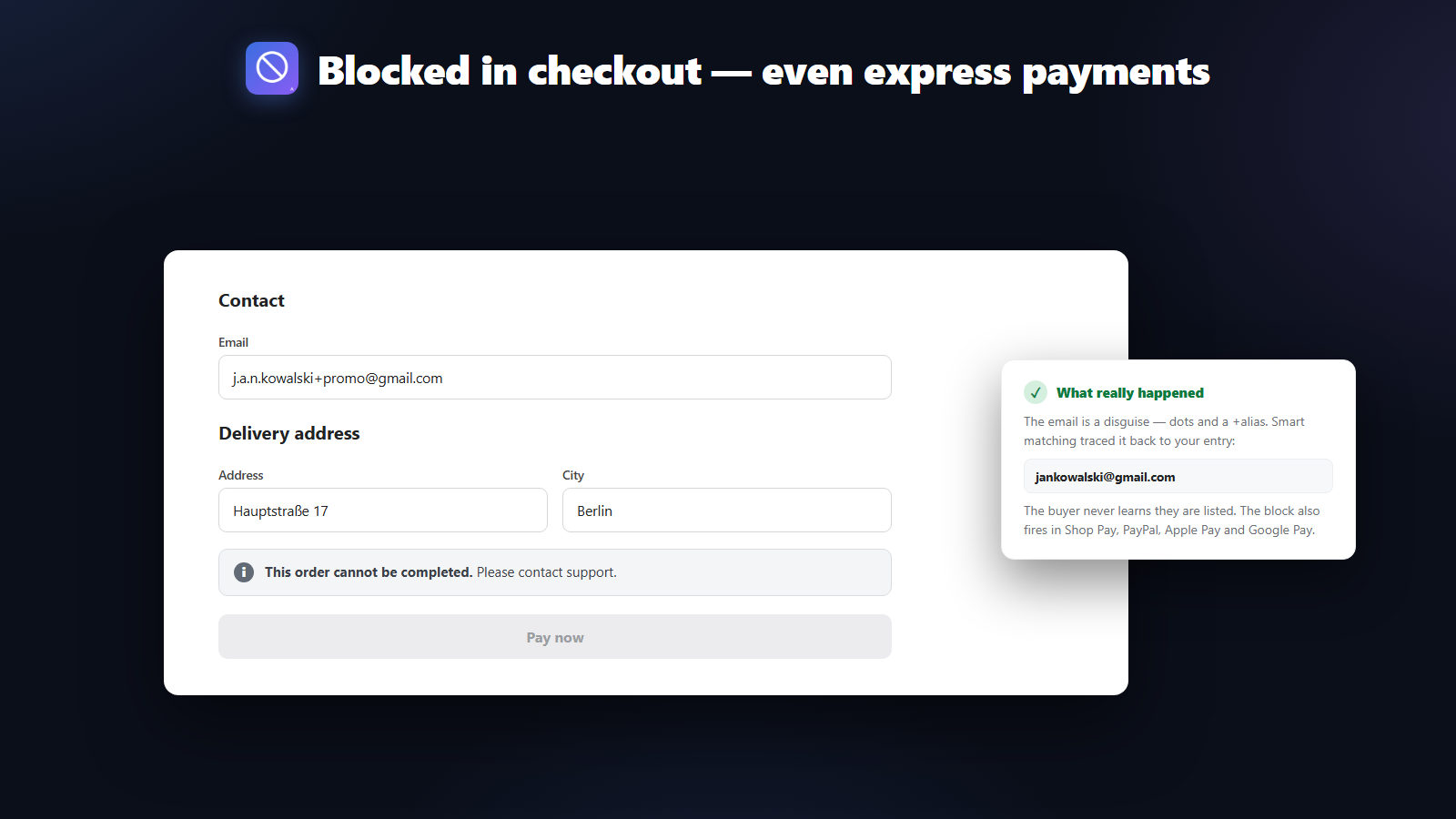Click the jankowalski@gmail.com entry box
Screen dimensions: 1456x819
point(1178,476)
